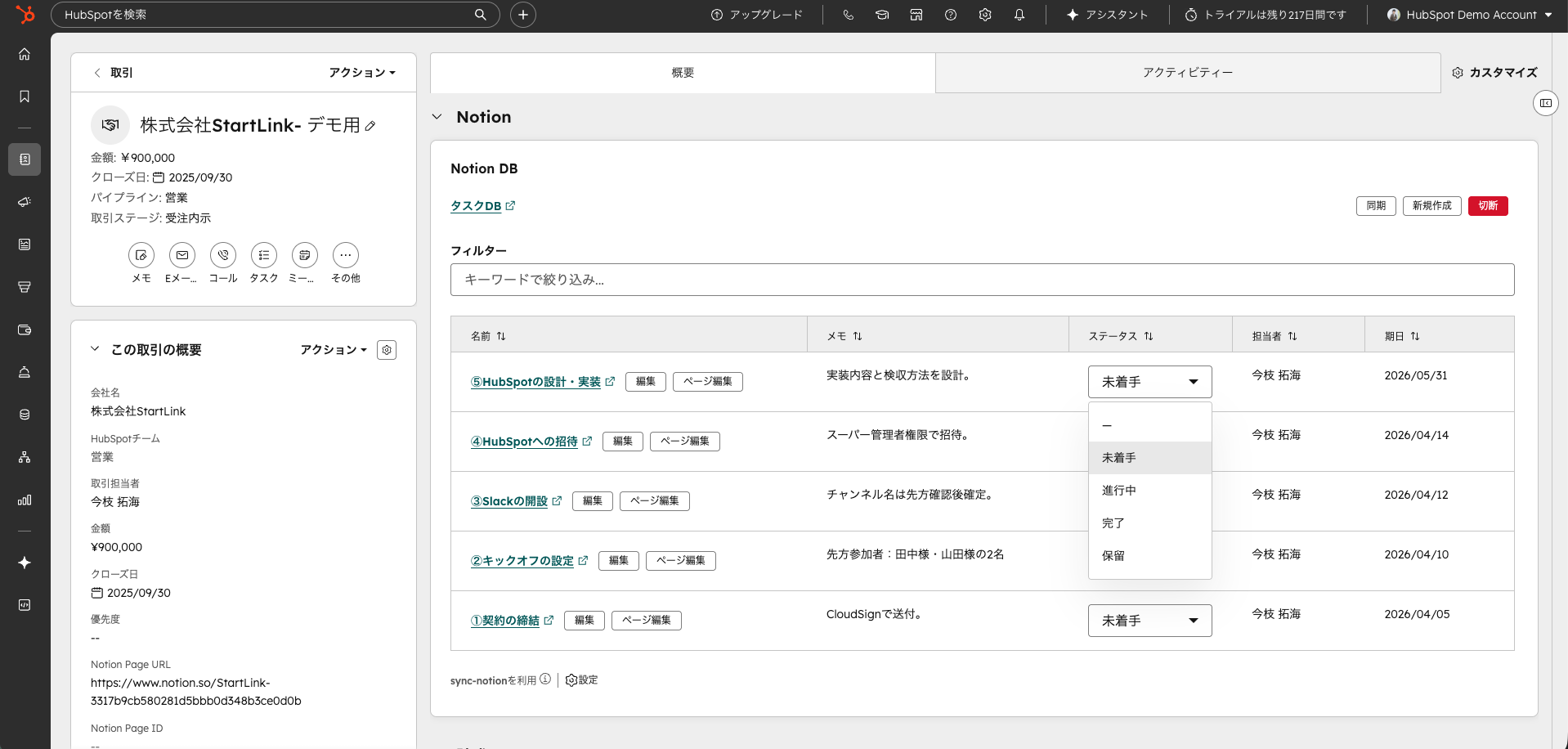This screenshot has width=1568, height=749.
Task: Open summary card settings gear icon
Action: tap(387, 350)
